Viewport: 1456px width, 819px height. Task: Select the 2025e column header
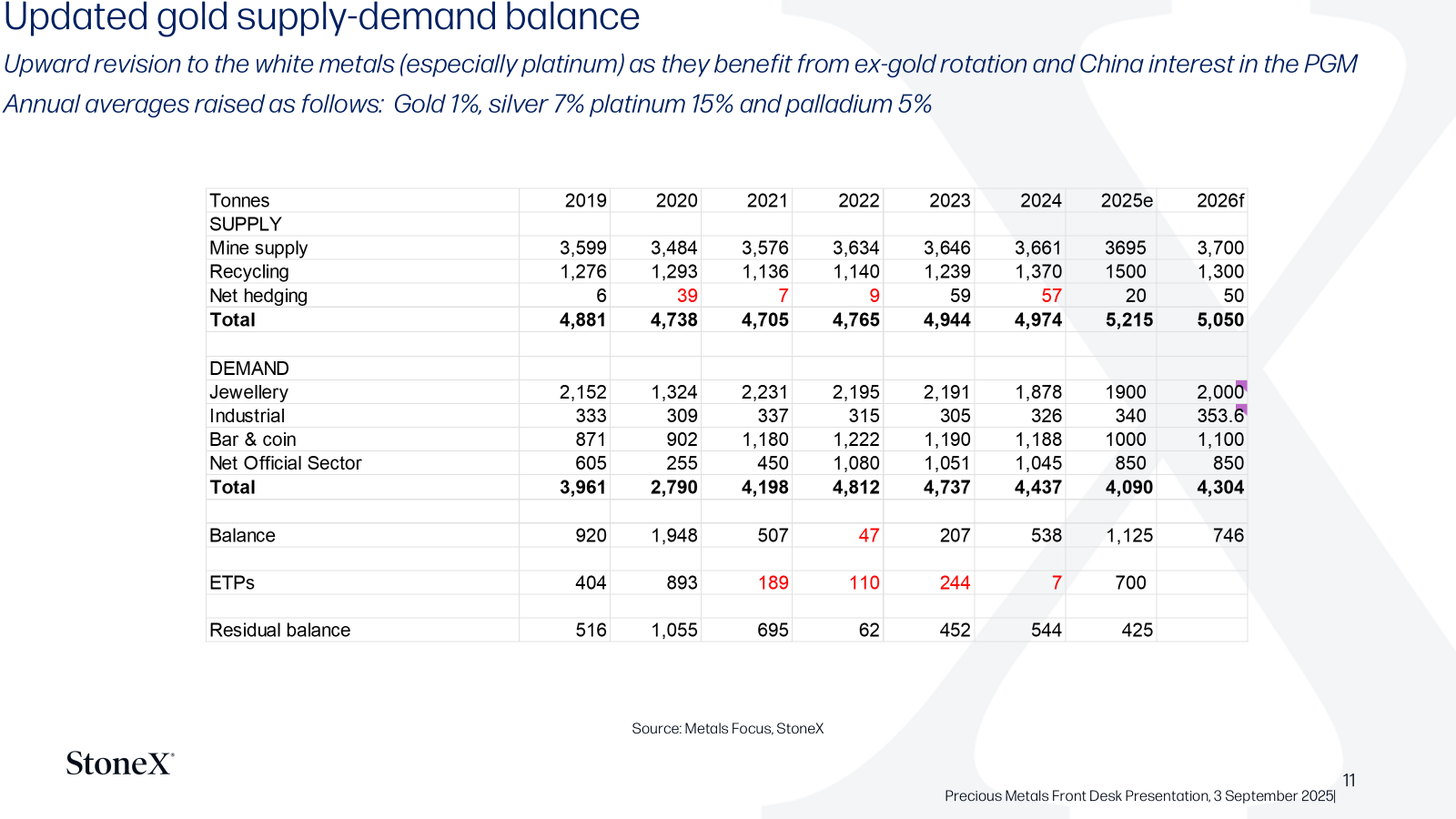(x=1127, y=201)
